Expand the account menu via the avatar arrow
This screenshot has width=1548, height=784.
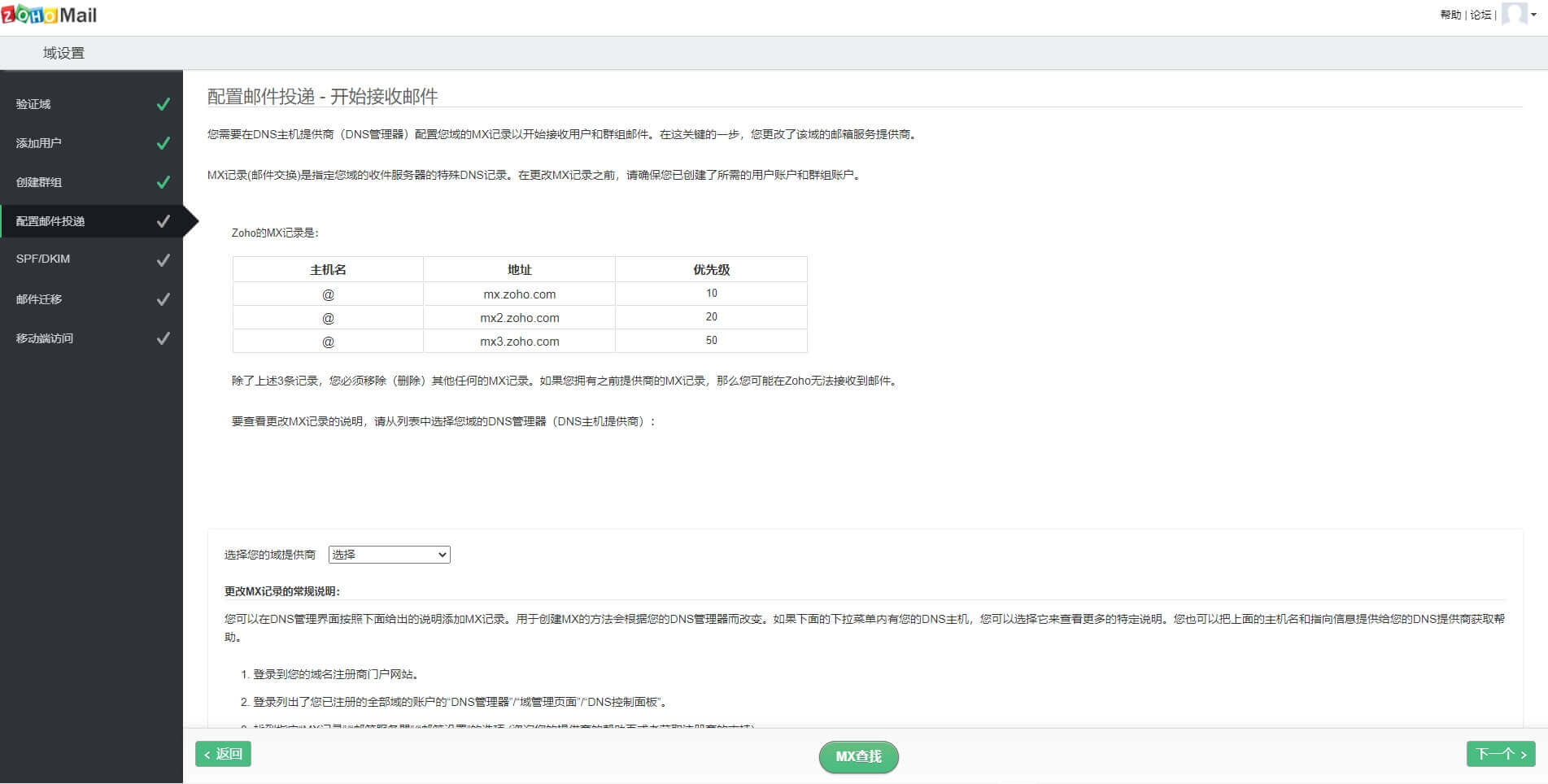(x=1535, y=15)
